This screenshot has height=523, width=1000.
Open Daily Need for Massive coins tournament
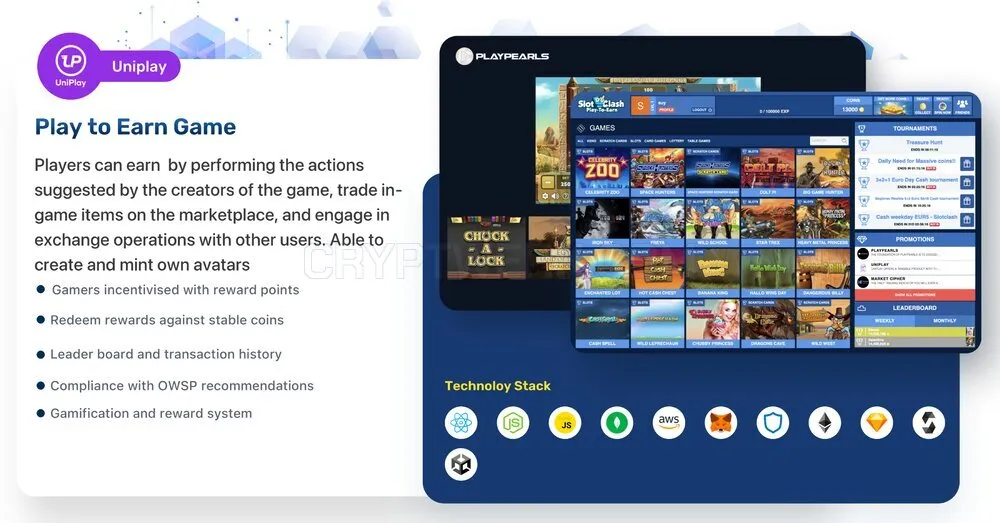tap(917, 161)
